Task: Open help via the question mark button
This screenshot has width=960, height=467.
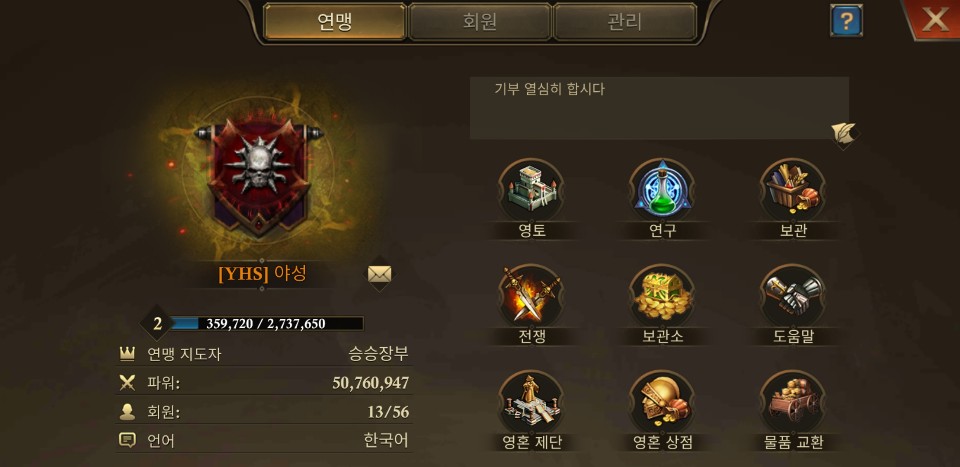Action: 846,21
